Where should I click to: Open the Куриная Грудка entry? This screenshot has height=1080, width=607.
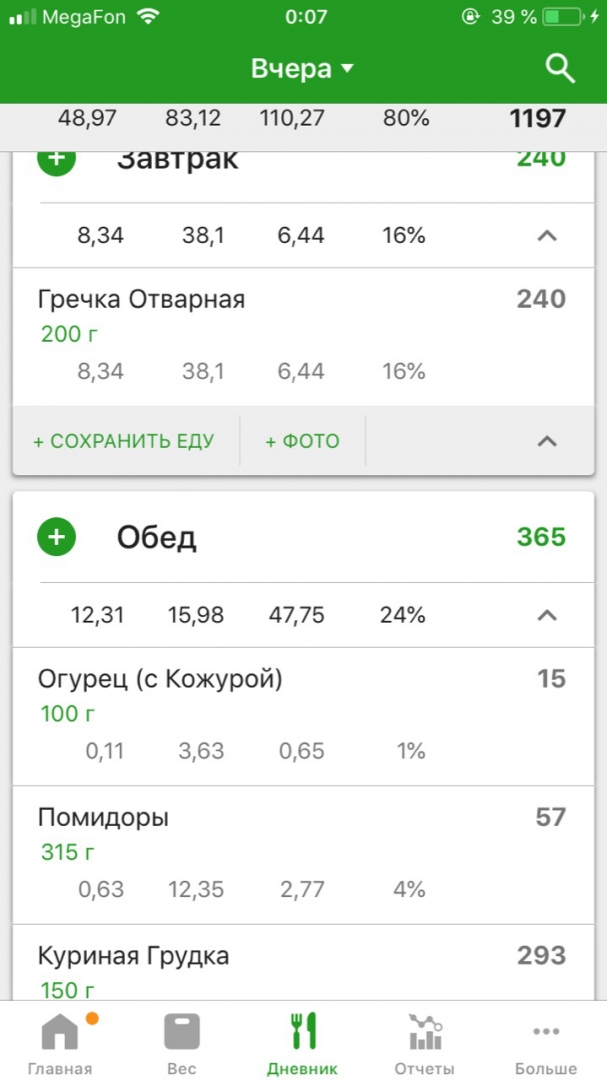point(133,956)
